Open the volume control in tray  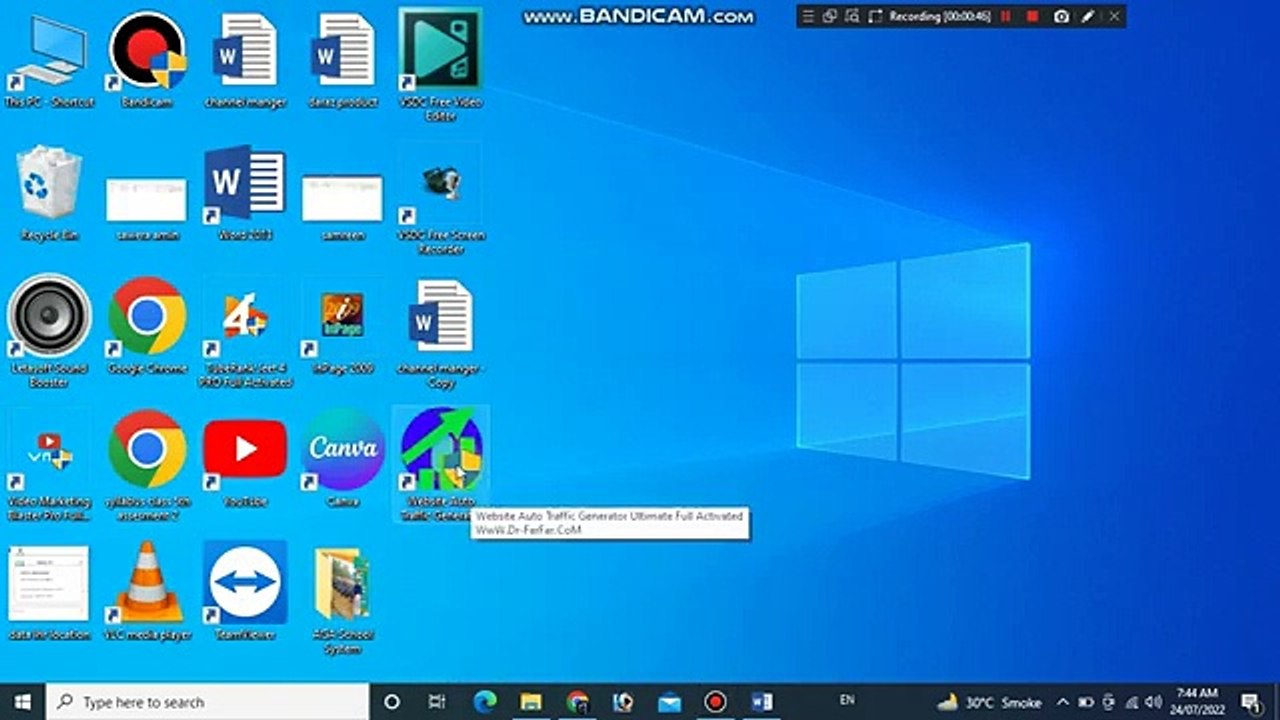click(1153, 702)
